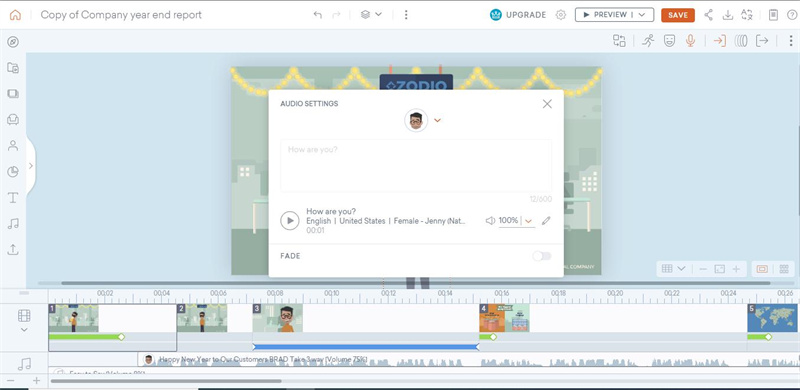
Task: Select the exit effect arrow icon
Action: [x=762, y=41]
